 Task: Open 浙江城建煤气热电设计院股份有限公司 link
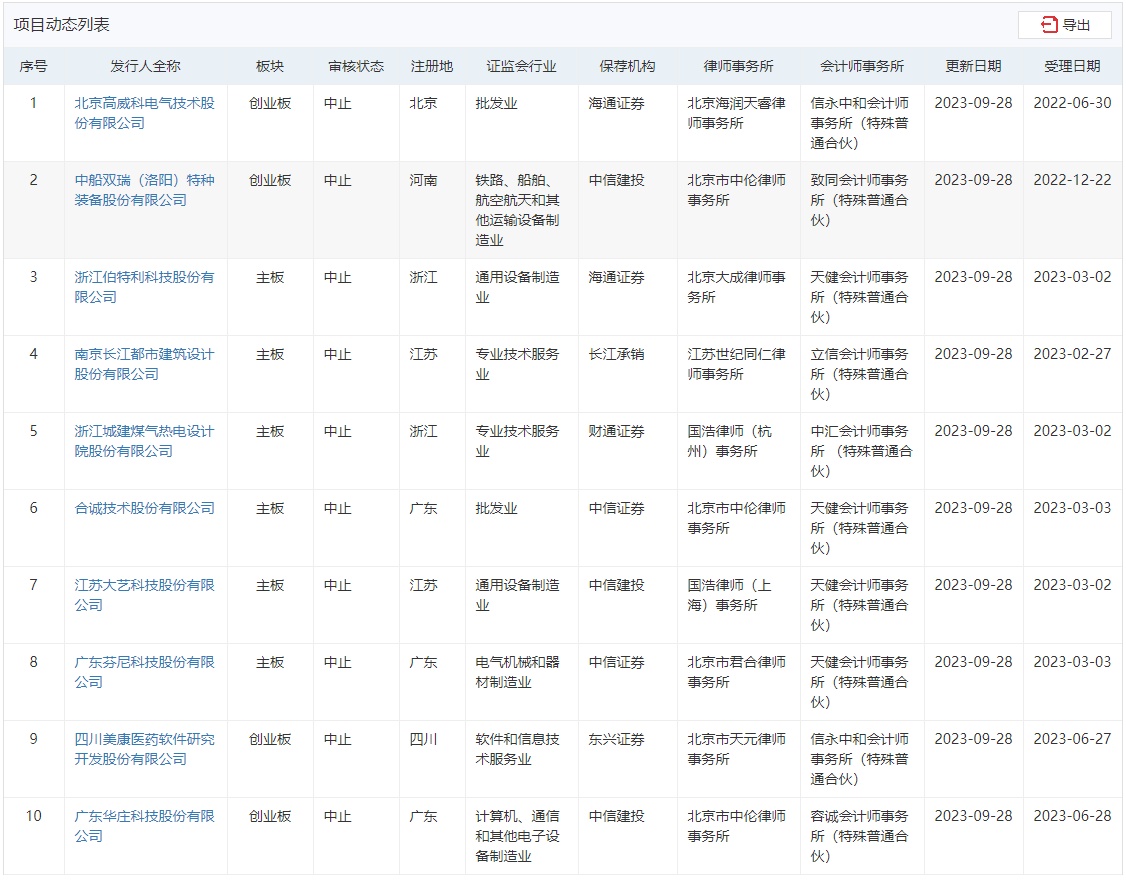pyautogui.click(x=144, y=440)
